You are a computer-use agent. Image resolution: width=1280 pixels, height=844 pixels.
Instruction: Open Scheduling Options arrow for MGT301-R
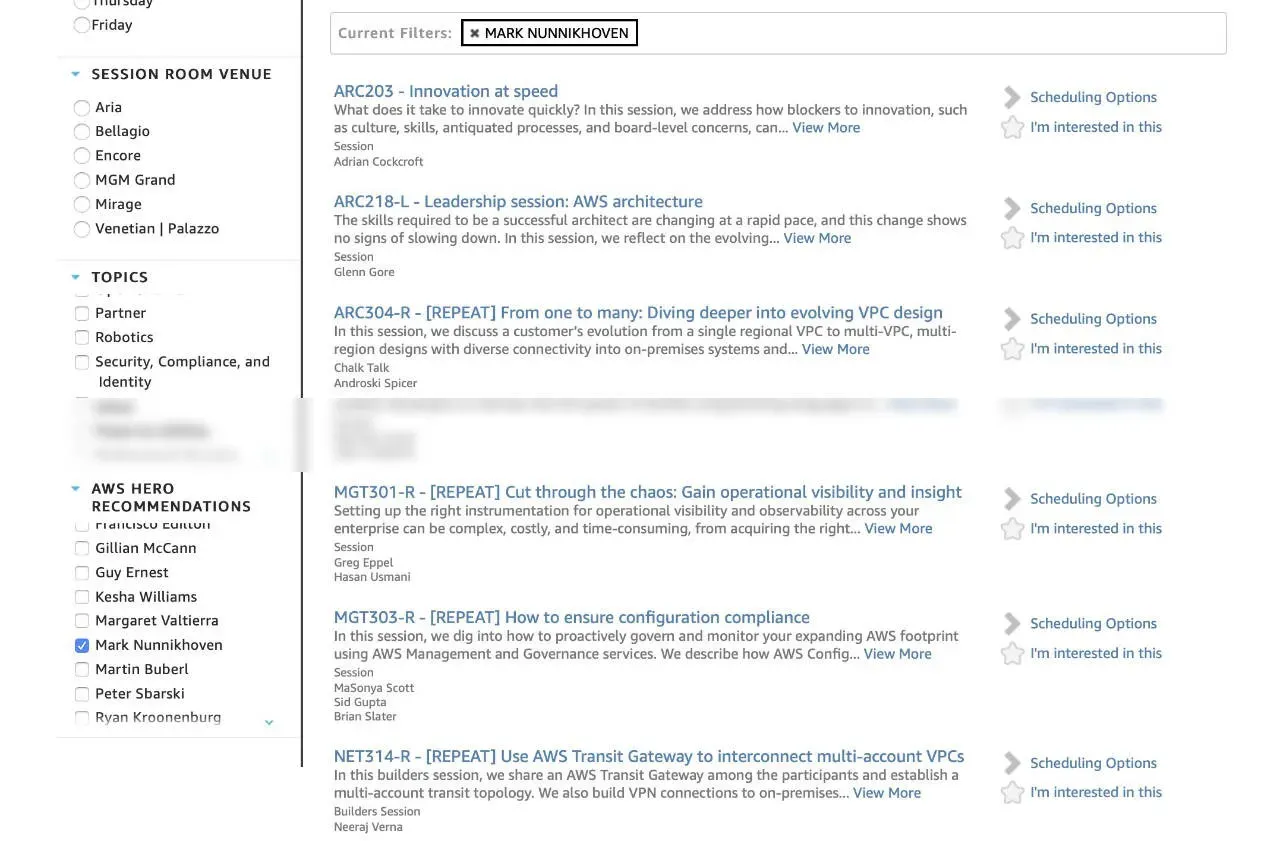[1011, 498]
